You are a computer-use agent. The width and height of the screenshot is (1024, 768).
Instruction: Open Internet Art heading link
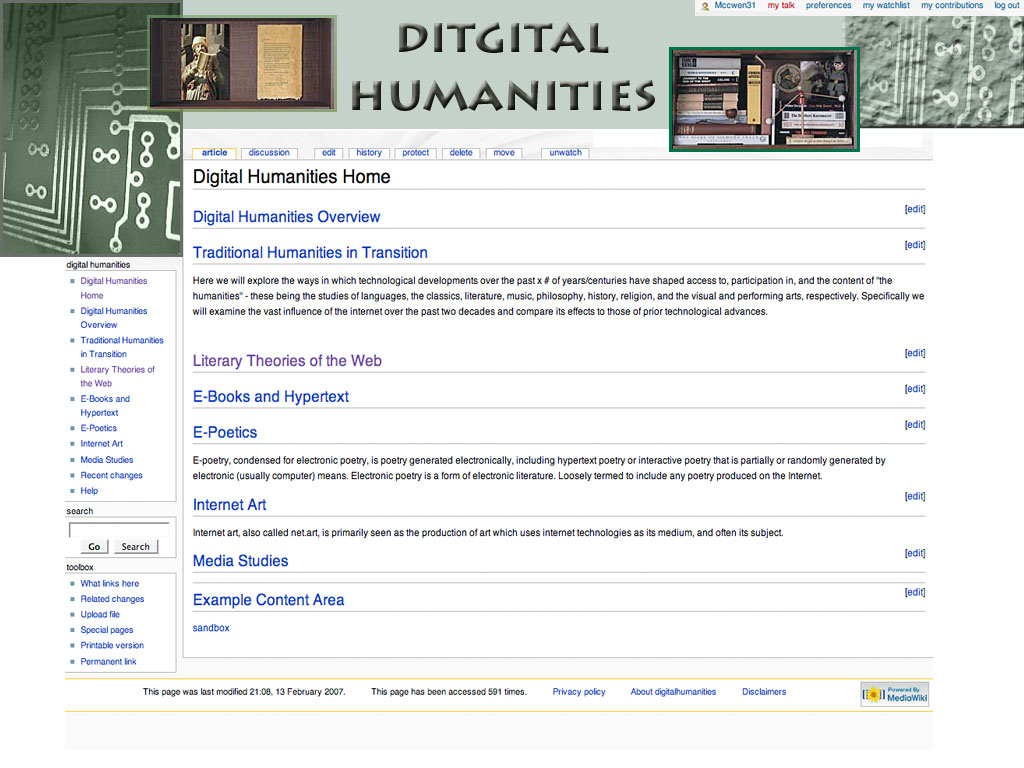pyautogui.click(x=229, y=505)
